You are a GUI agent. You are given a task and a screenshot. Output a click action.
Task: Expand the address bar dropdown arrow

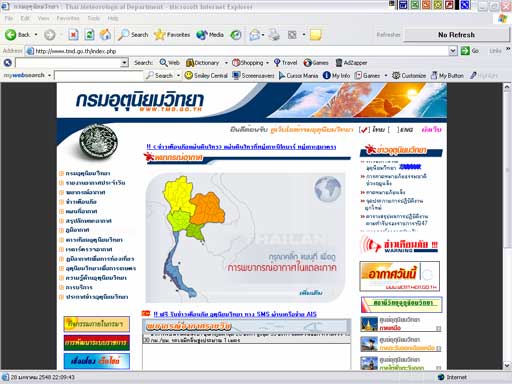click(453, 51)
